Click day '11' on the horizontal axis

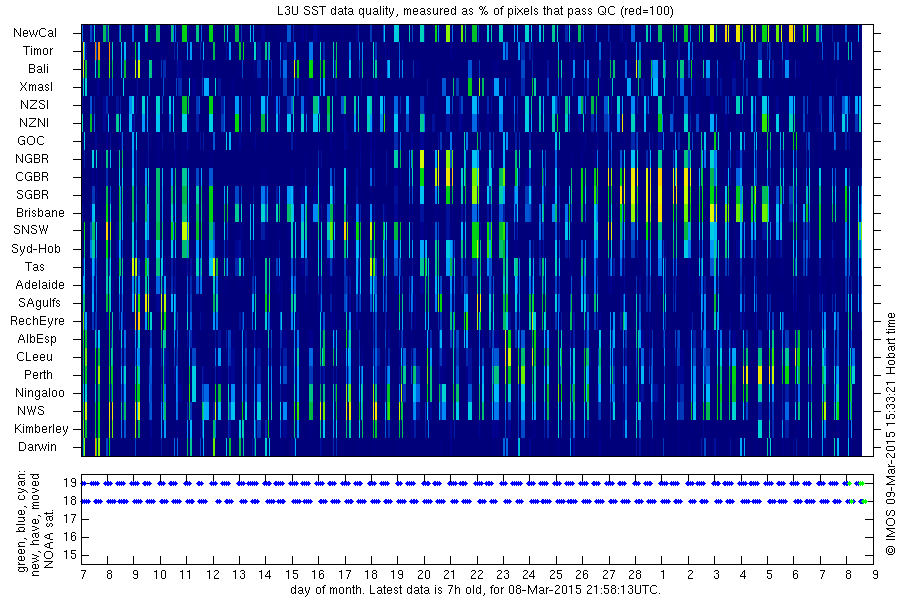(185, 575)
